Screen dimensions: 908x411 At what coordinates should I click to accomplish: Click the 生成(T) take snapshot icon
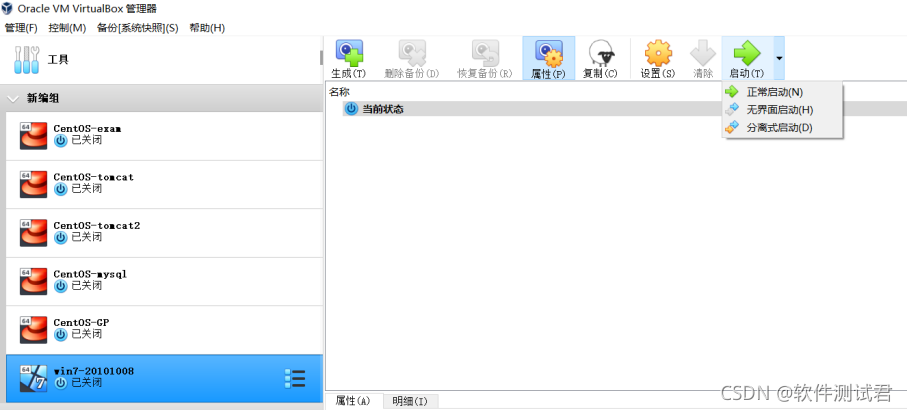click(349, 53)
